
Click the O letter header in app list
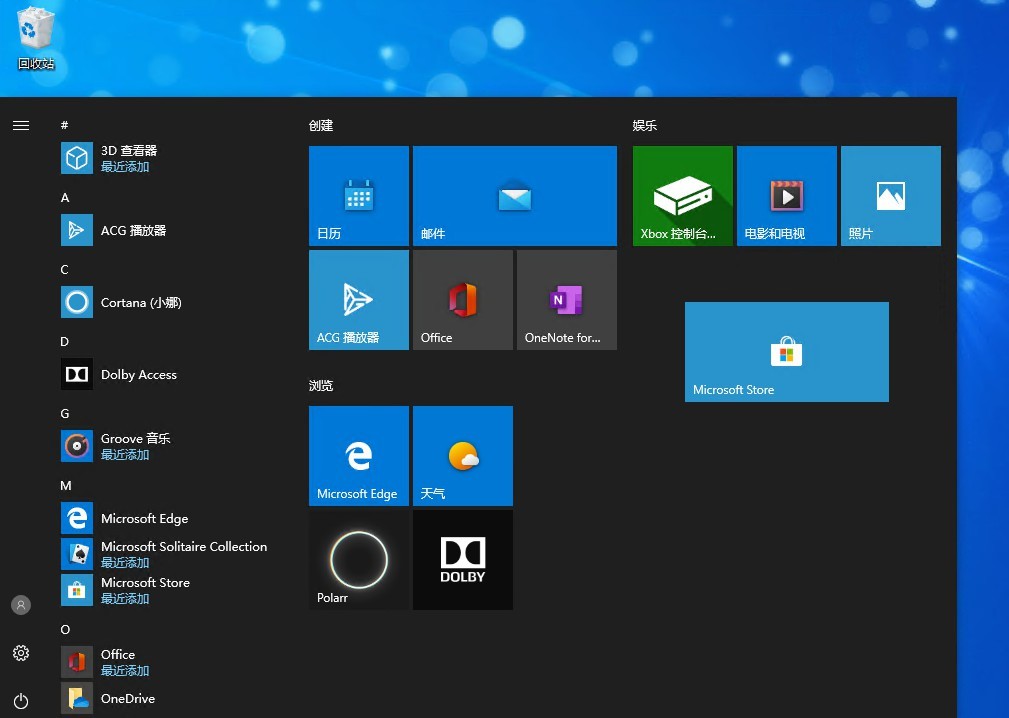pos(65,630)
